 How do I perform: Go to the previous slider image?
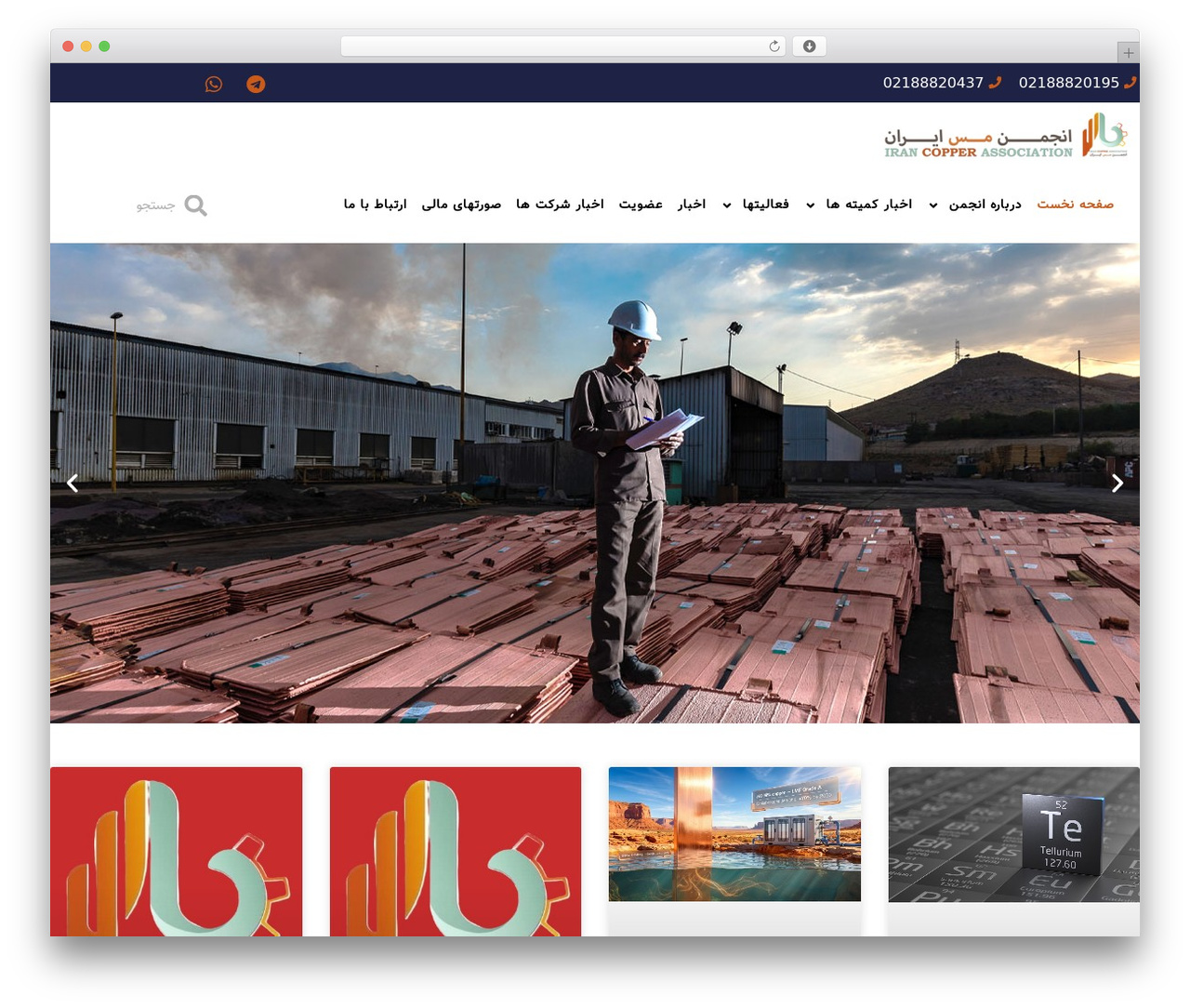pos(73,483)
